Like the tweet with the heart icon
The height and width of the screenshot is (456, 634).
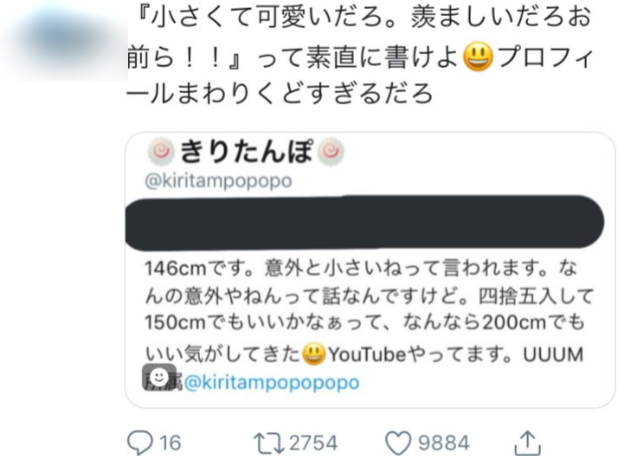398,443
